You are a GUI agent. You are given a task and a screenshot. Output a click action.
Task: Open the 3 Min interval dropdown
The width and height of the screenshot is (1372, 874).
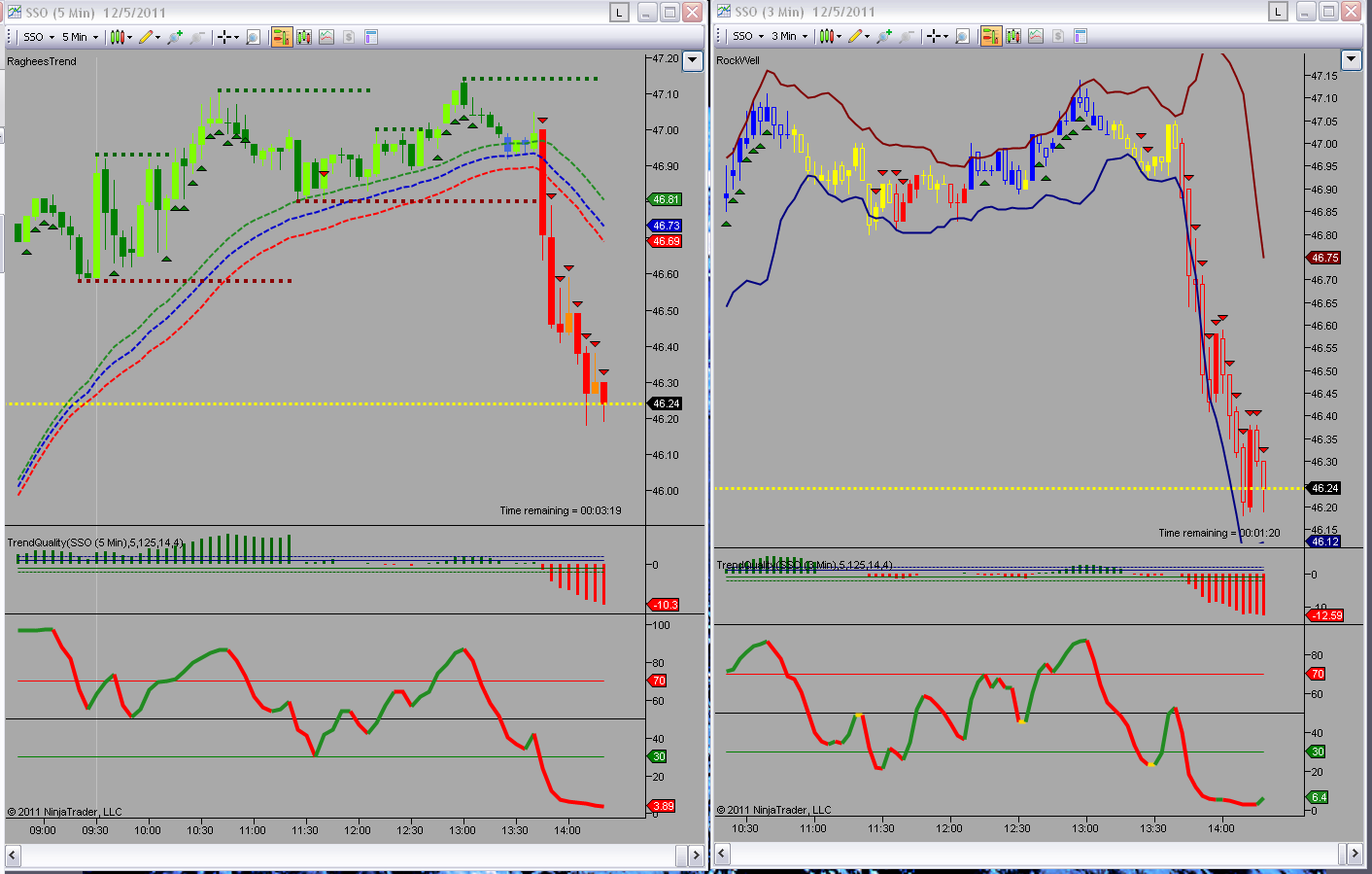pos(789,36)
